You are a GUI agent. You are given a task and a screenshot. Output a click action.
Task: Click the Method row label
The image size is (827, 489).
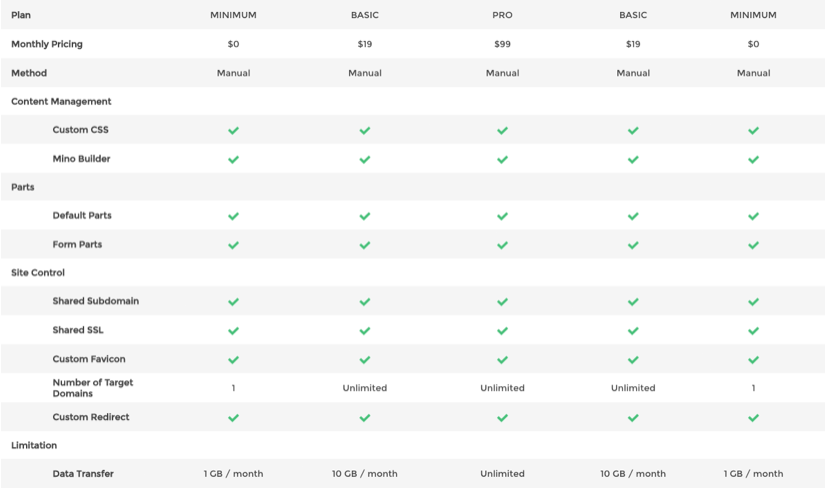29,73
